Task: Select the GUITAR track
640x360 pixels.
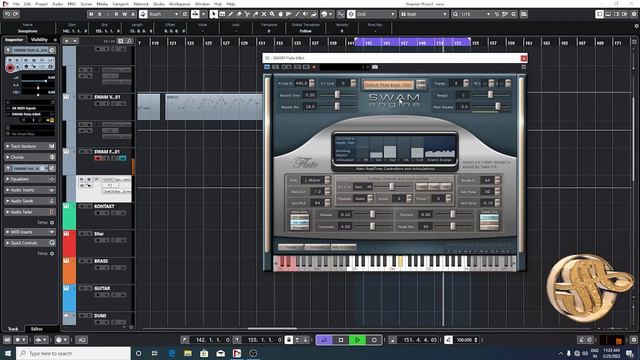Action: (x=102, y=289)
